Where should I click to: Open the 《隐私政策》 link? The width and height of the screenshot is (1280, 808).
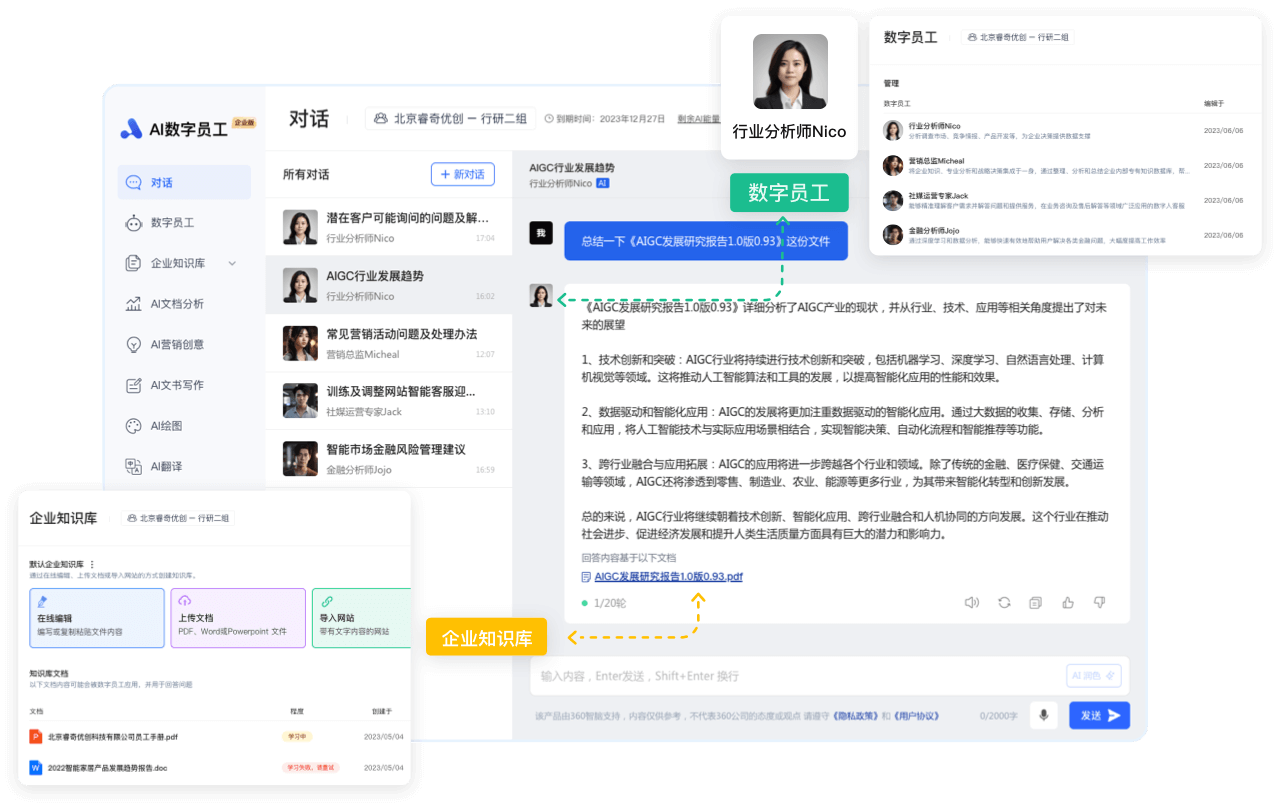[854, 716]
